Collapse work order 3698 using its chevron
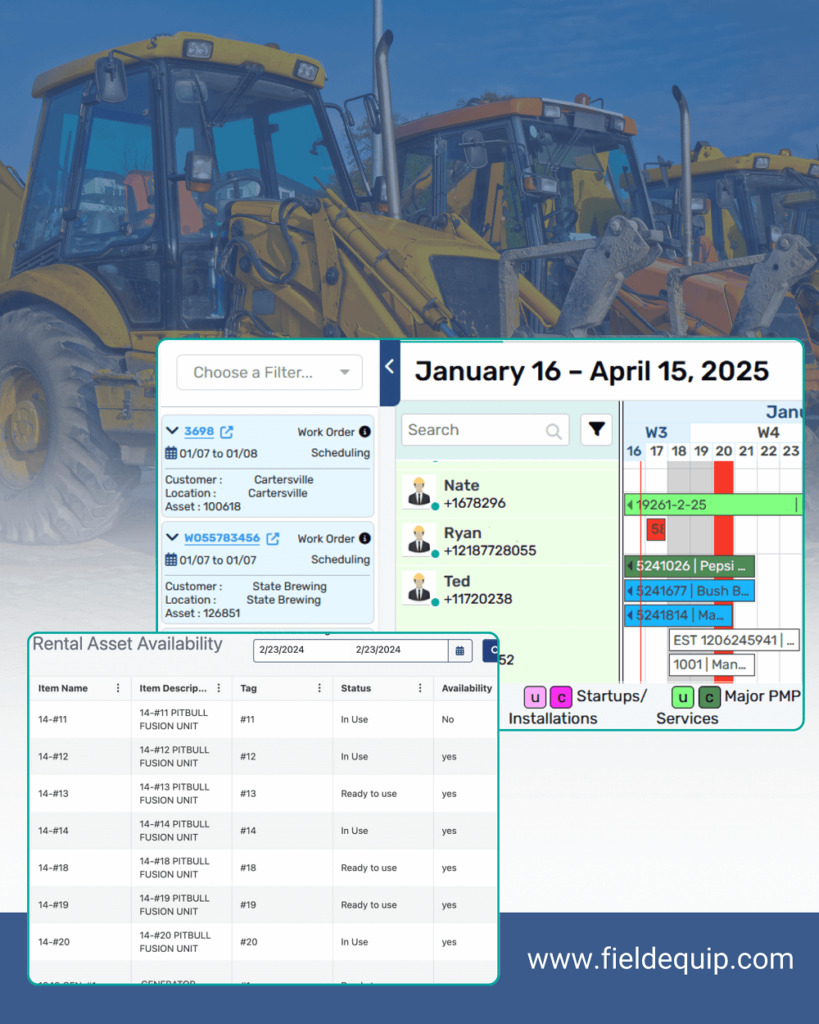This screenshot has height=1024, width=819. [171, 431]
